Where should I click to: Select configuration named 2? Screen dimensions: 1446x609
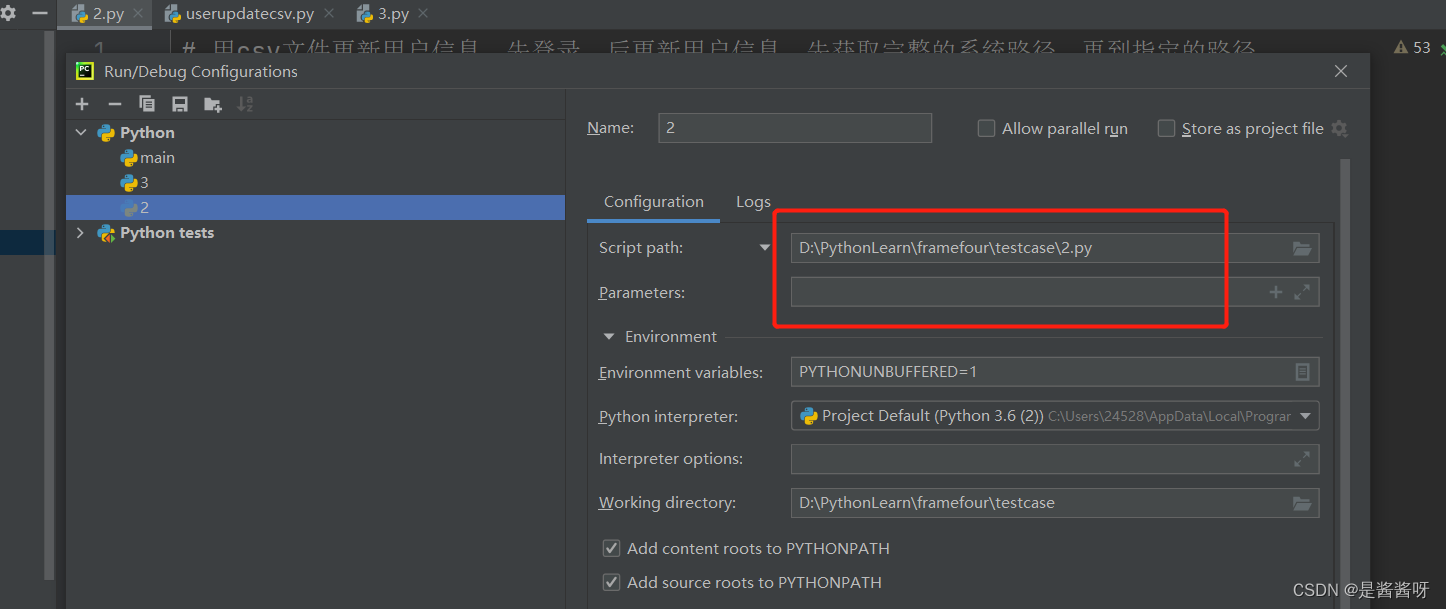(315, 208)
